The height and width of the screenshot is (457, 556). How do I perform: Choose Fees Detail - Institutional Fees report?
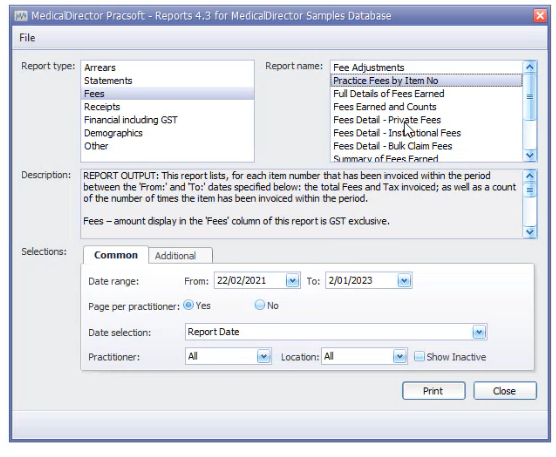coord(427,133)
